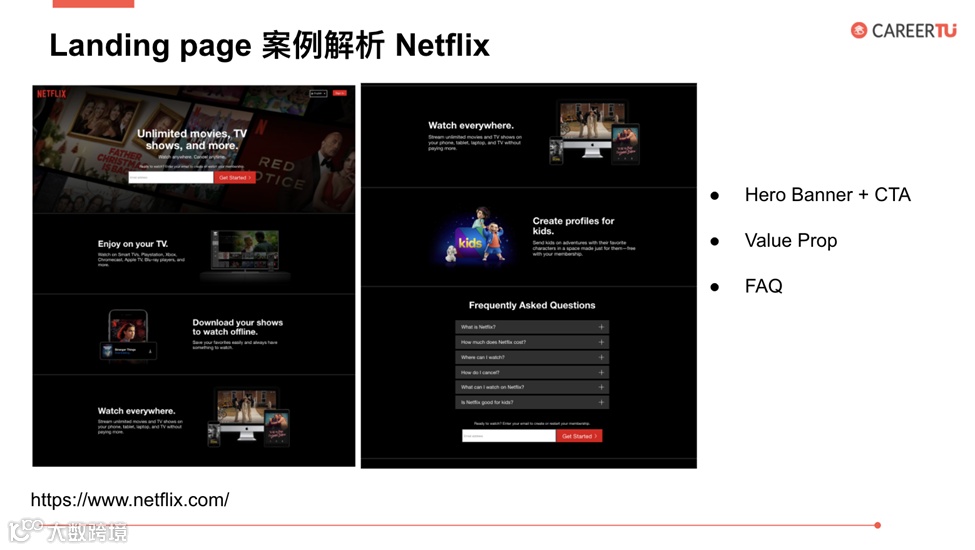
Task: Click the hero banner Get Started button
Action: click(x=235, y=178)
